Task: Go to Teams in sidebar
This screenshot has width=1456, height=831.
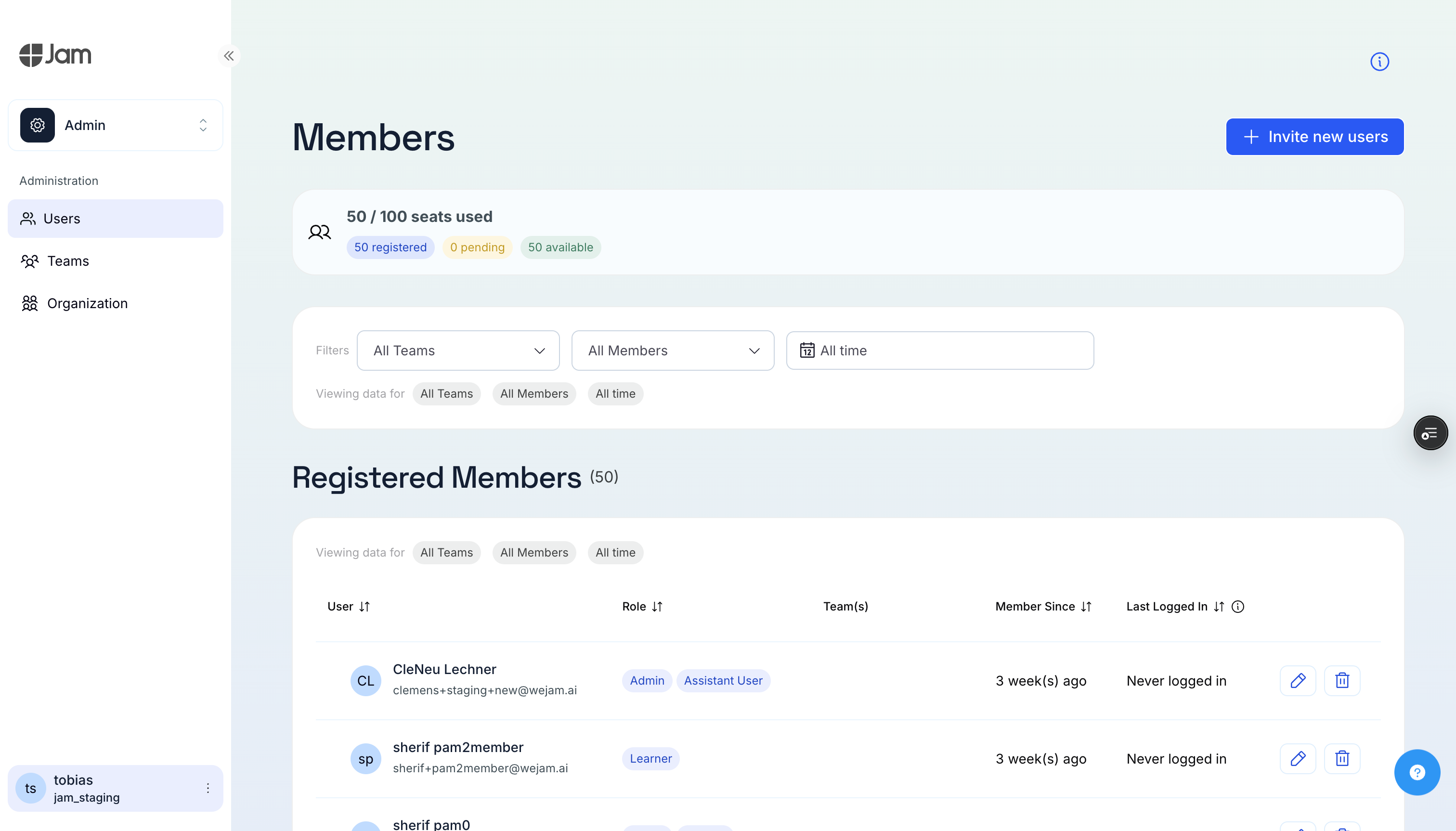Action: pos(115,261)
